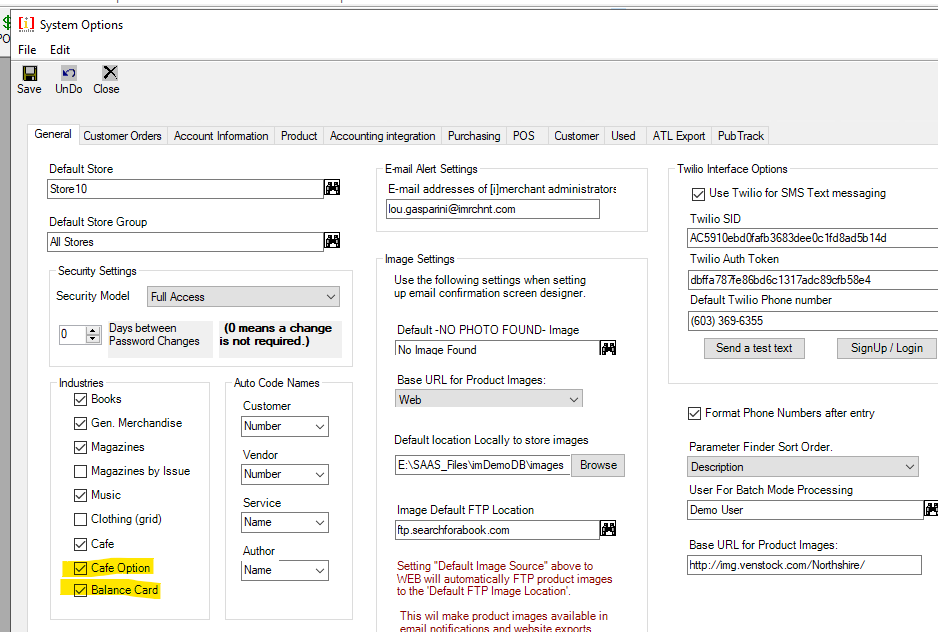
Task: Open the Security Model dropdown
Action: coord(243,297)
